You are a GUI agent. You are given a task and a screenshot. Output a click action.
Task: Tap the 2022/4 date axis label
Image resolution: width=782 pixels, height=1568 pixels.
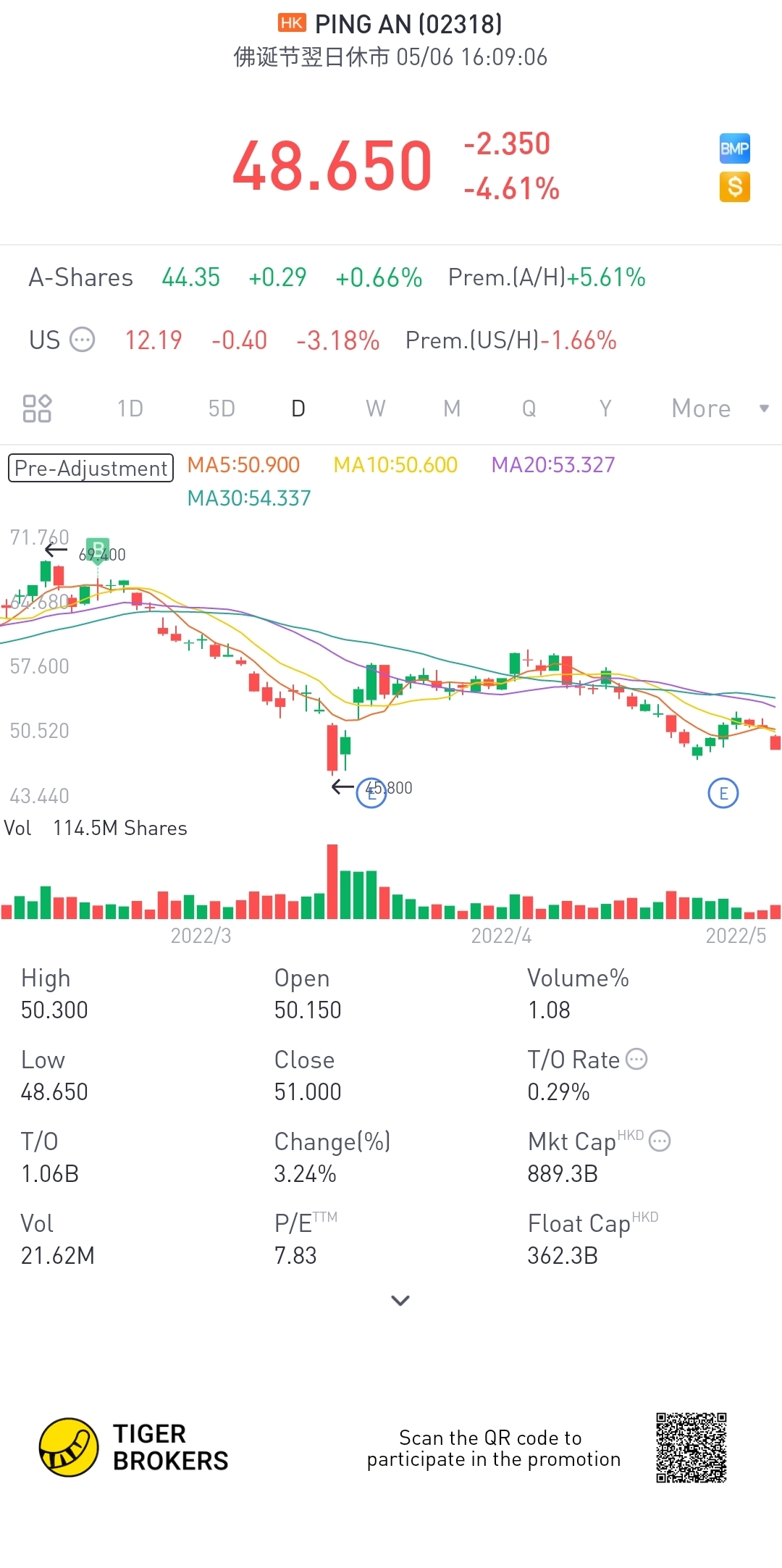[x=501, y=936]
